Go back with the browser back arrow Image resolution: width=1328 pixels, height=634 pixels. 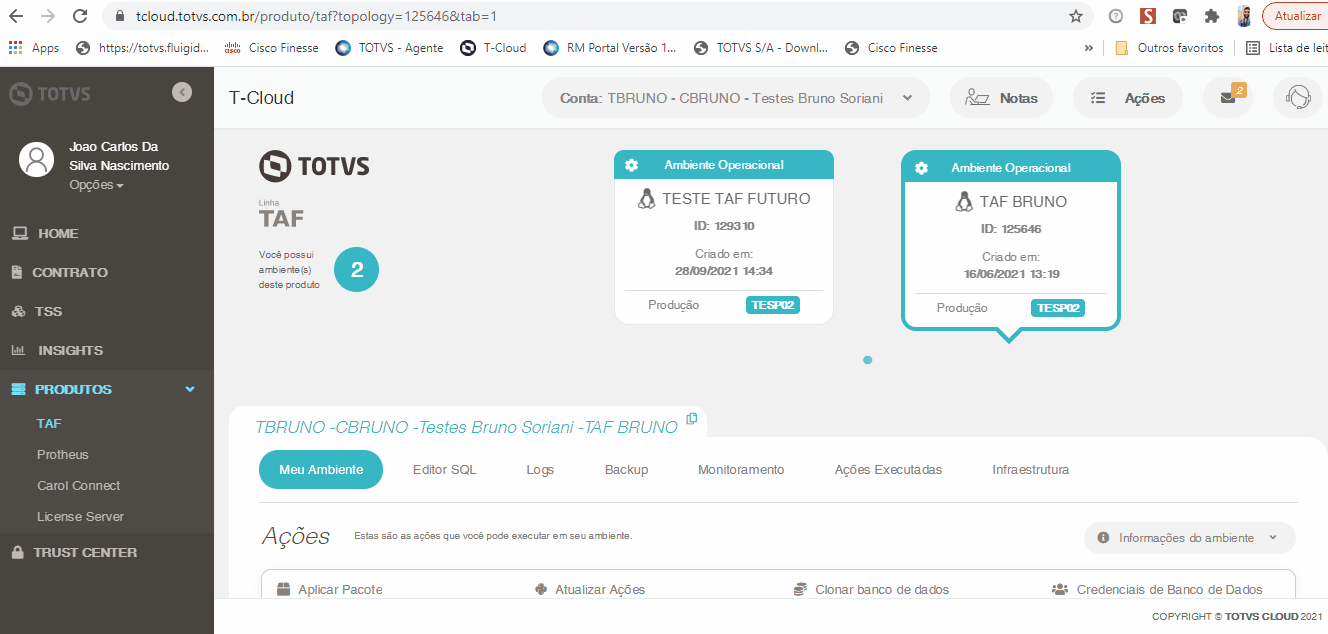pos(17,16)
